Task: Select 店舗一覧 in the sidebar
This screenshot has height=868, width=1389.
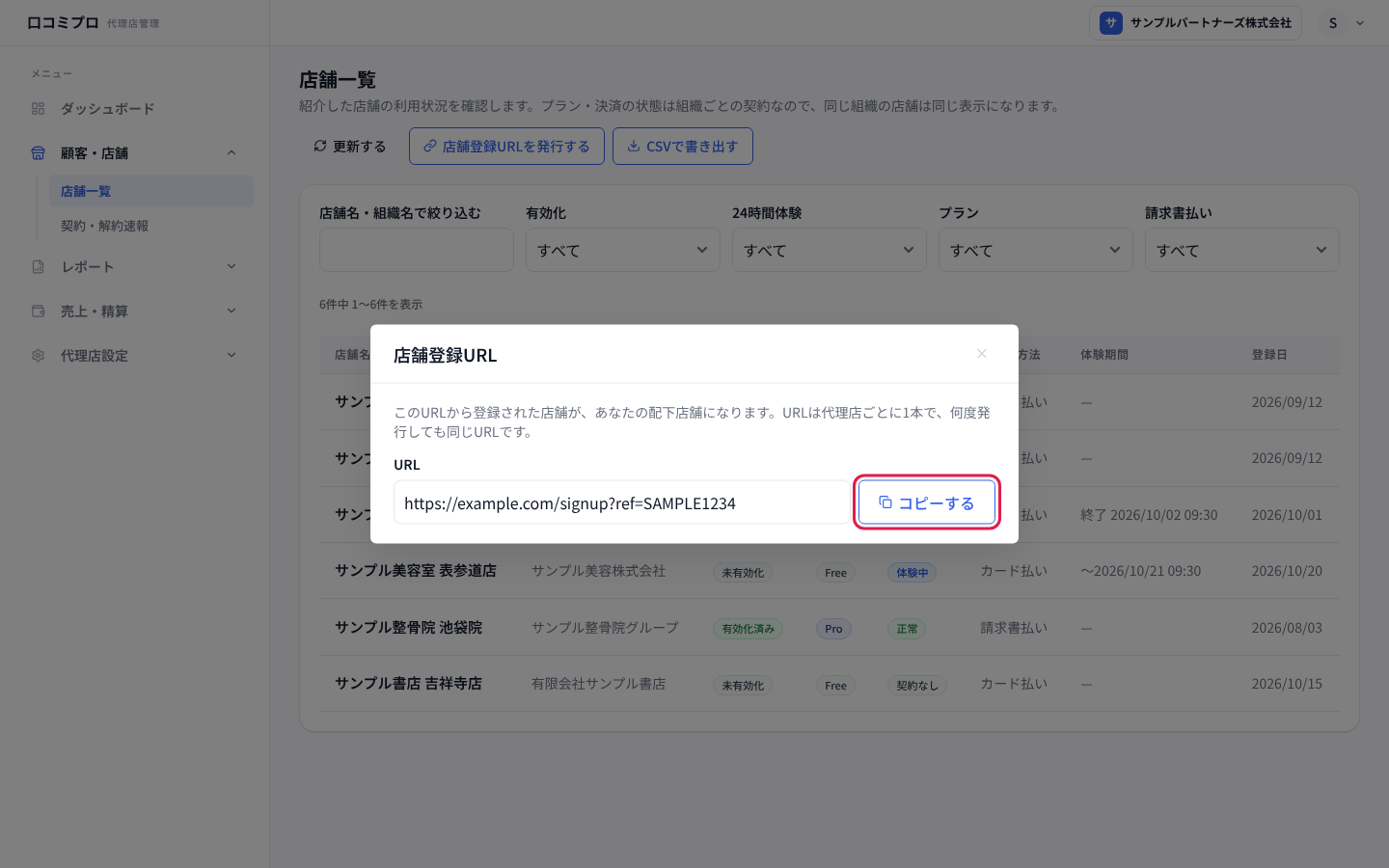Action: [151, 191]
